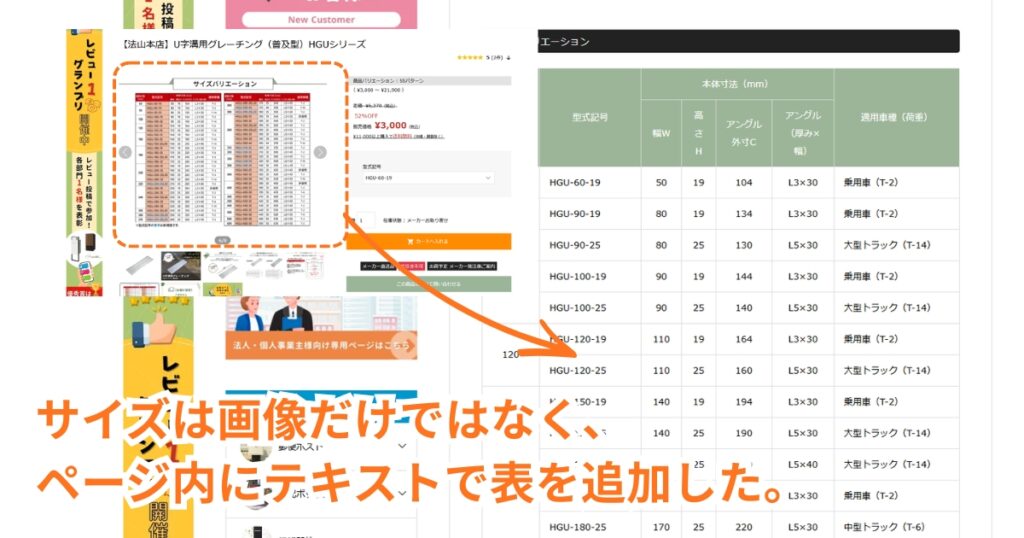The image size is (1024, 538).
Task: Click the quantity input field showing 1
Action: [x=364, y=221]
